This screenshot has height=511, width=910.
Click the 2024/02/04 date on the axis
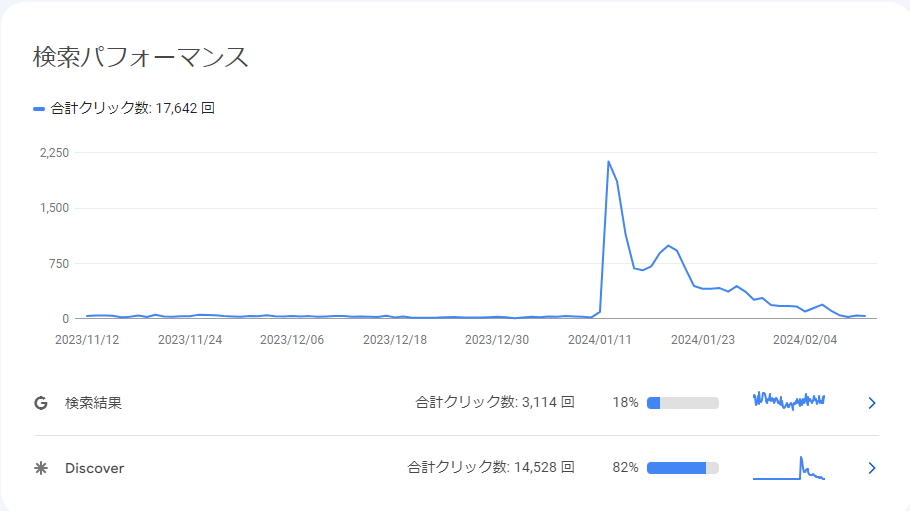pyautogui.click(x=805, y=340)
